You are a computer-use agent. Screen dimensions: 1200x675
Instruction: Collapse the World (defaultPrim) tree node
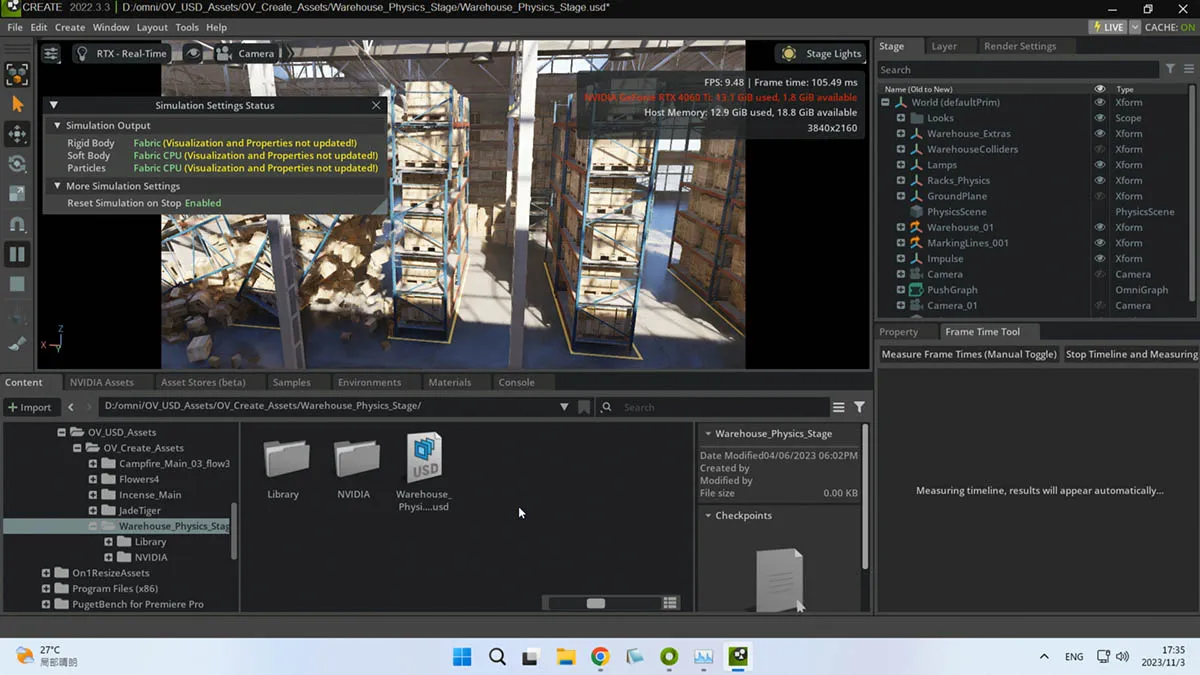click(x=885, y=102)
